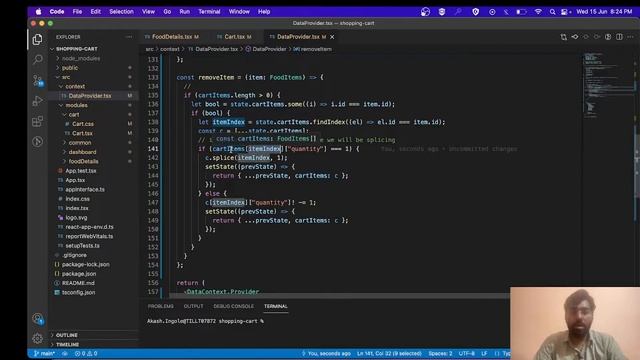Open appinterface.ts file
640x360 pixels.
pyautogui.click(x=85, y=190)
